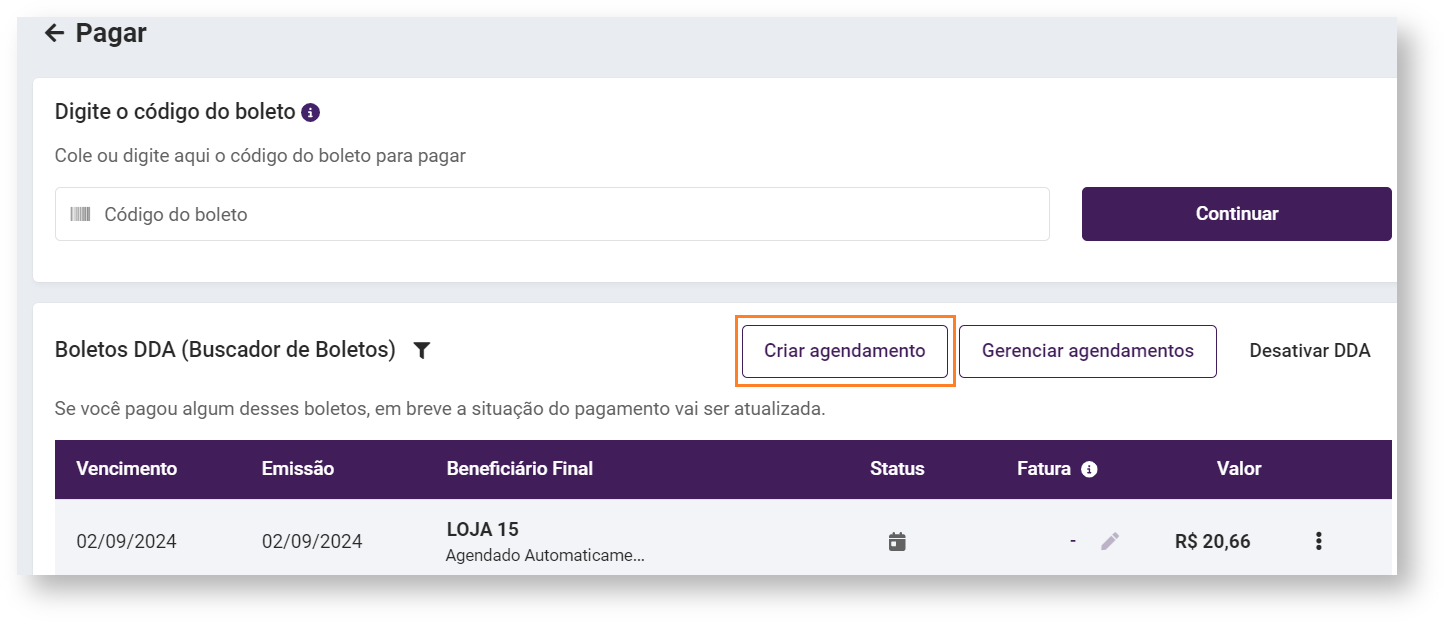Click the Valor column header
Screen dimensions: 1445x623
[1239, 469]
